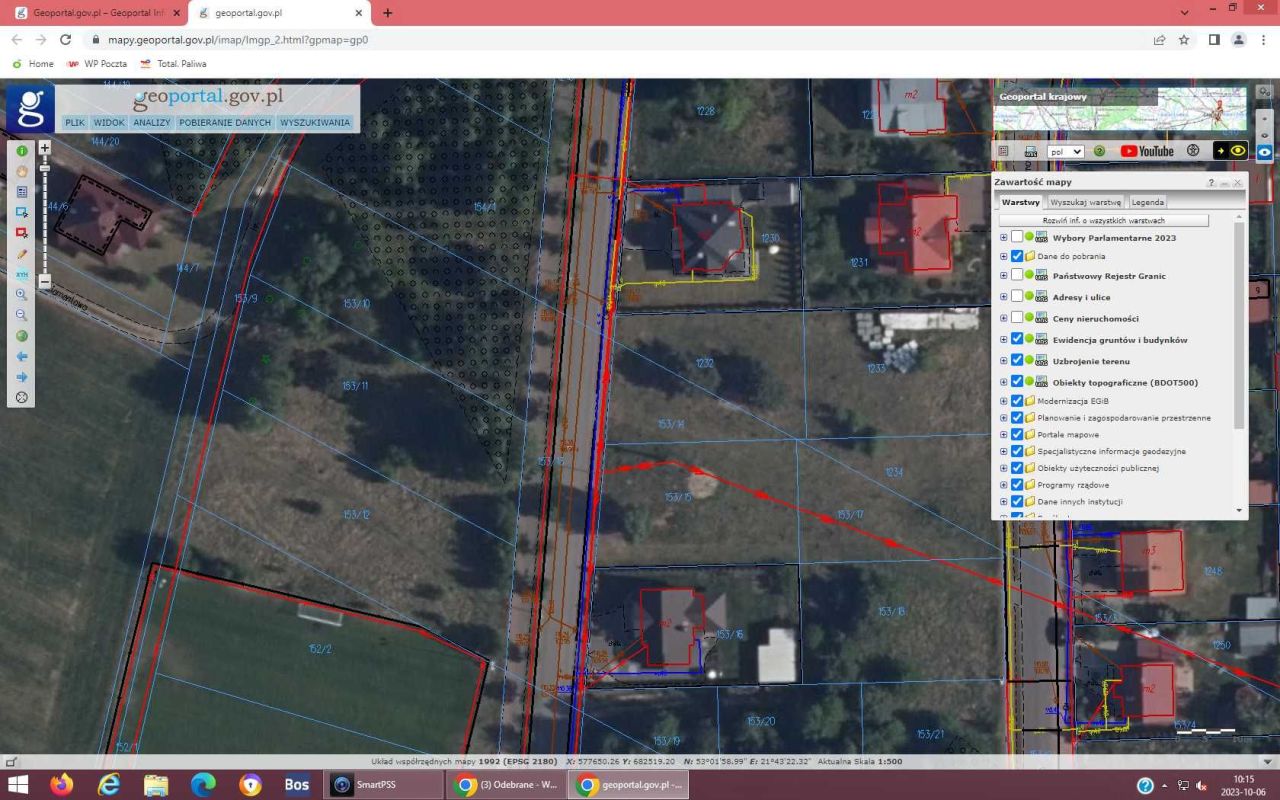This screenshot has width=1280, height=800.
Task: Open the WYSZUKIWANIA menu
Action: [315, 122]
